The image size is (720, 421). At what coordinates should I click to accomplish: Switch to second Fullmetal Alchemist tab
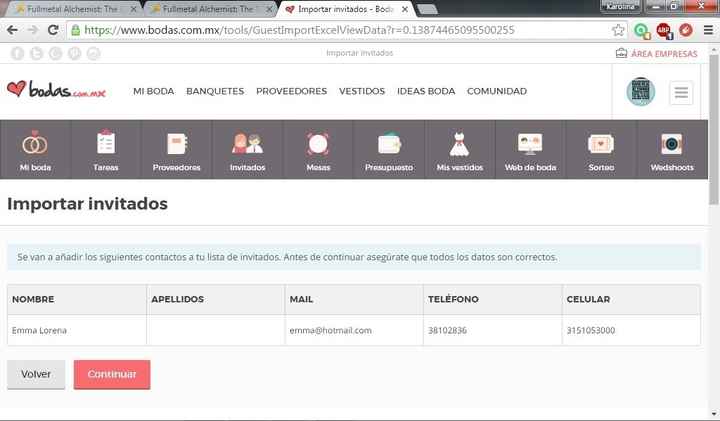tap(209, 9)
